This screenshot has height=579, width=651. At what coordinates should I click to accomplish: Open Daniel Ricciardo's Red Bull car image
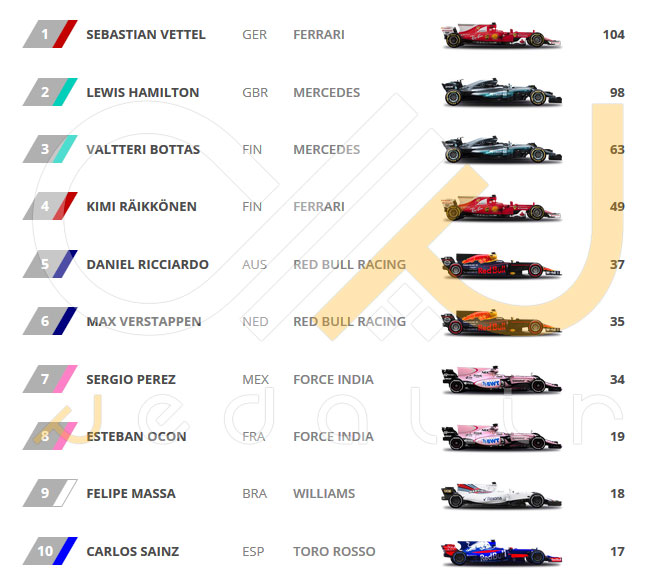click(501, 264)
